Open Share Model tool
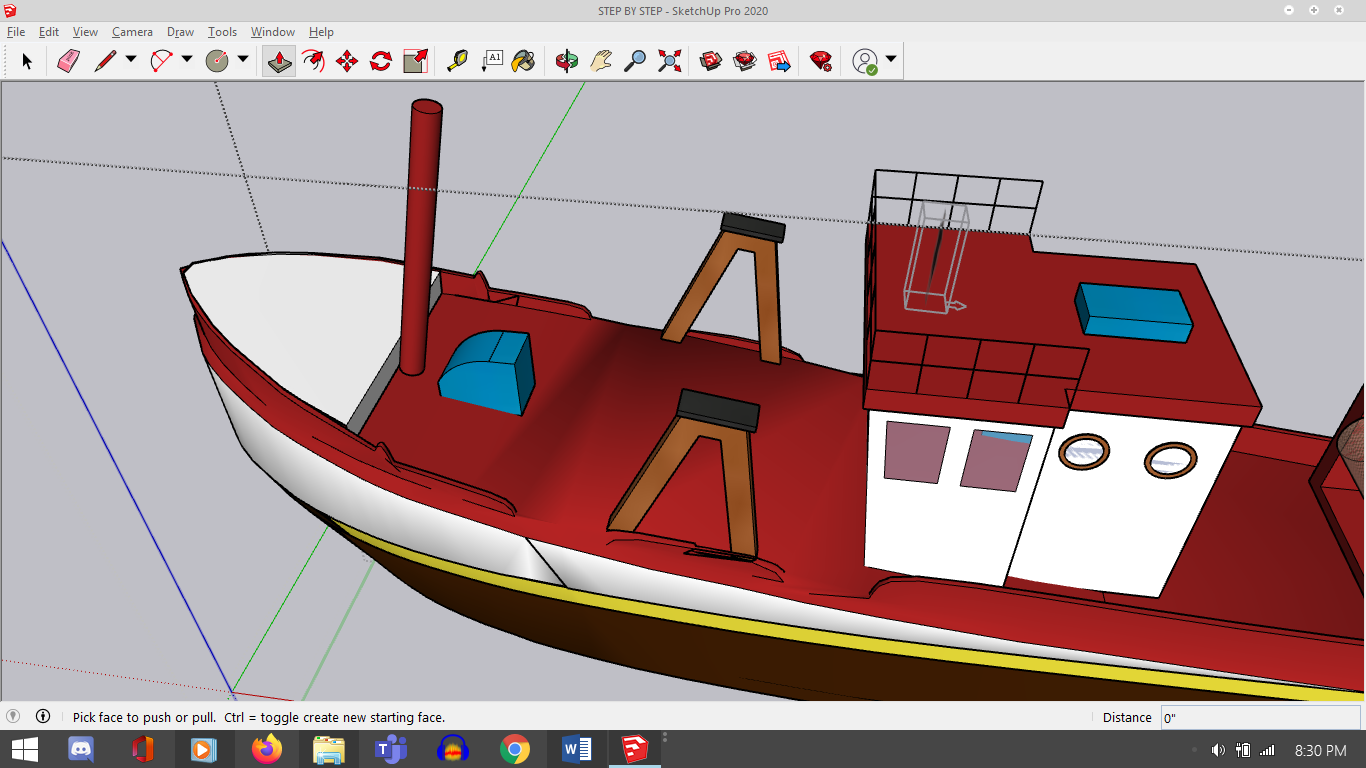The image size is (1366, 768). pos(745,61)
